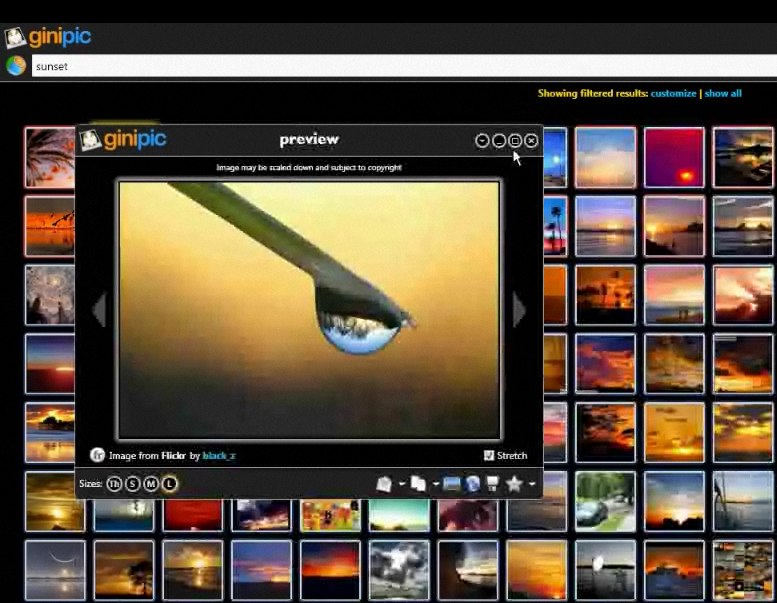Click the shopping cart icon in preview toolbar
This screenshot has height=603, width=777.
tap(492, 484)
